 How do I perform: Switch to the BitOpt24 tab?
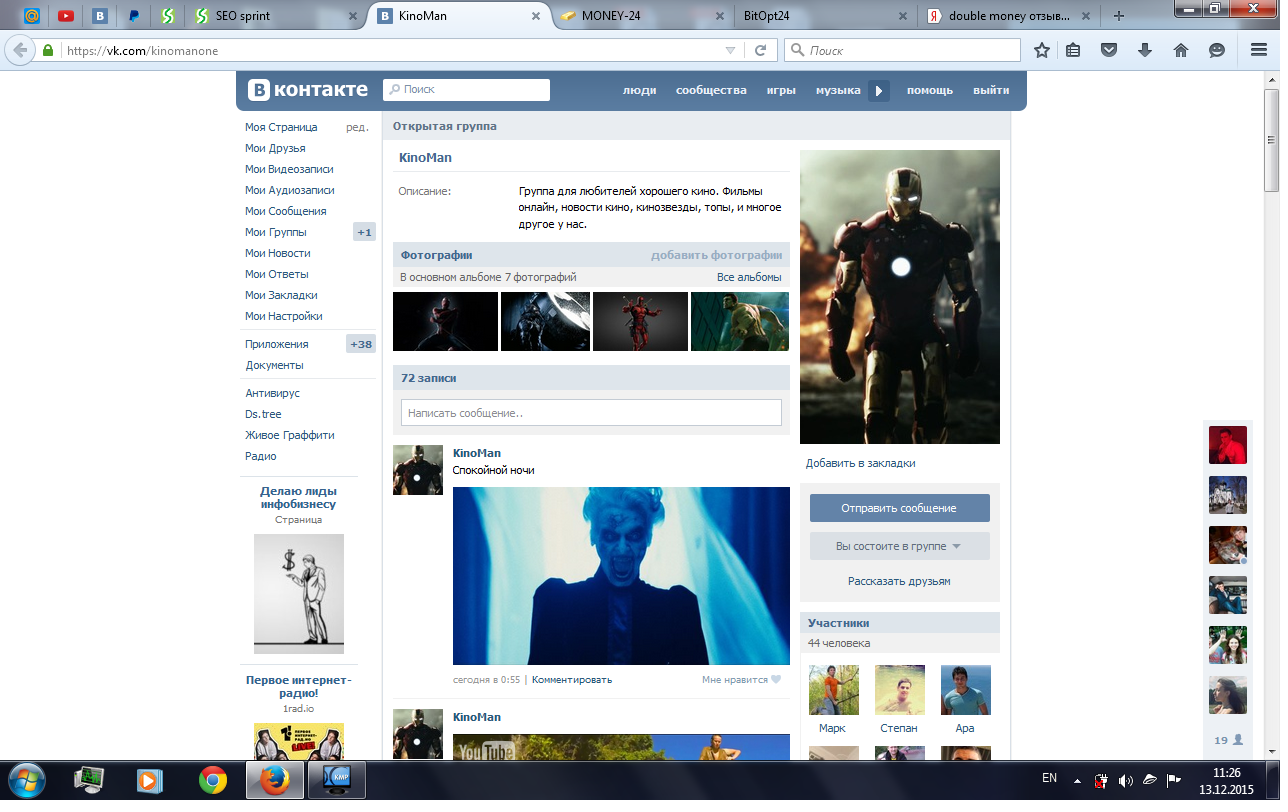825,16
